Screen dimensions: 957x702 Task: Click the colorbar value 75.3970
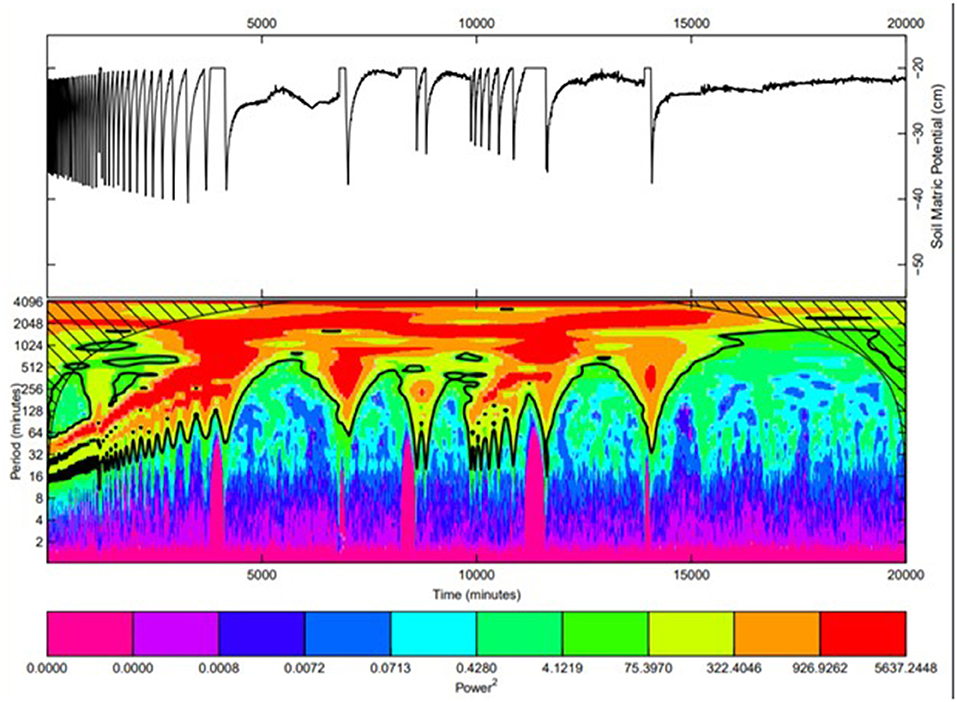tap(648, 668)
